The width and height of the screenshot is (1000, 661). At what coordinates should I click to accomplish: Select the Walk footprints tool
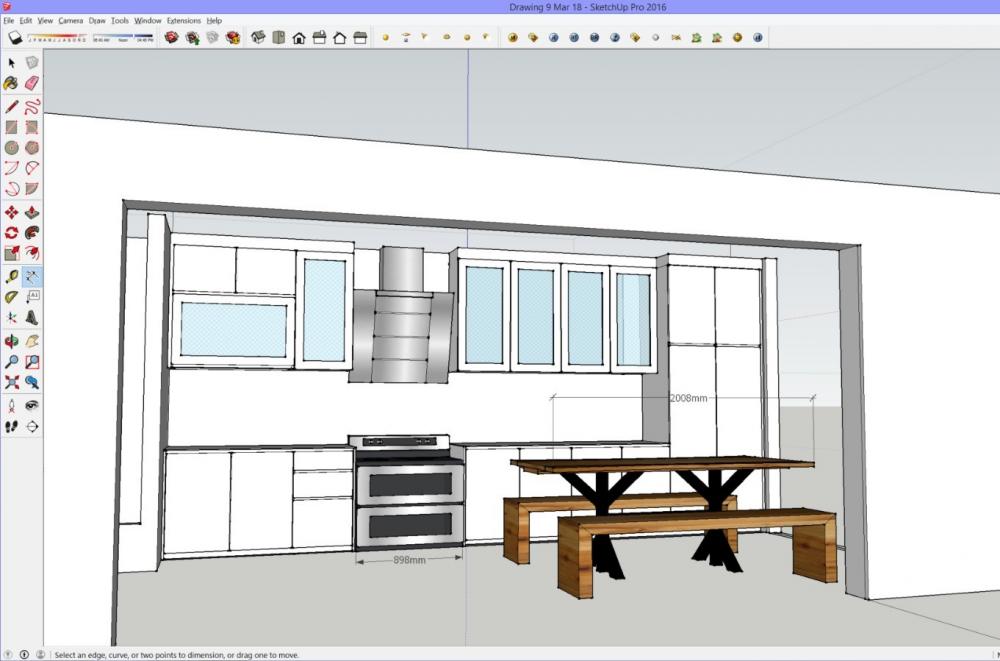tap(11, 426)
